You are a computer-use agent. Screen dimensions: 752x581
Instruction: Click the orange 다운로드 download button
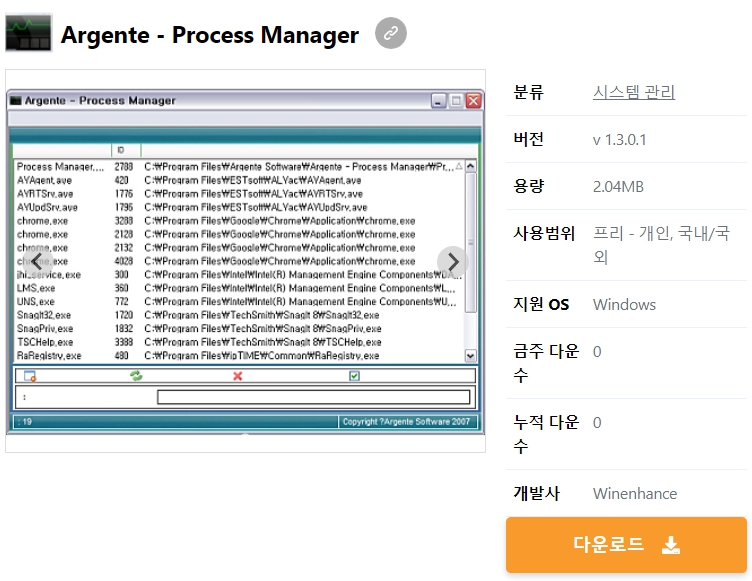[x=626, y=545]
